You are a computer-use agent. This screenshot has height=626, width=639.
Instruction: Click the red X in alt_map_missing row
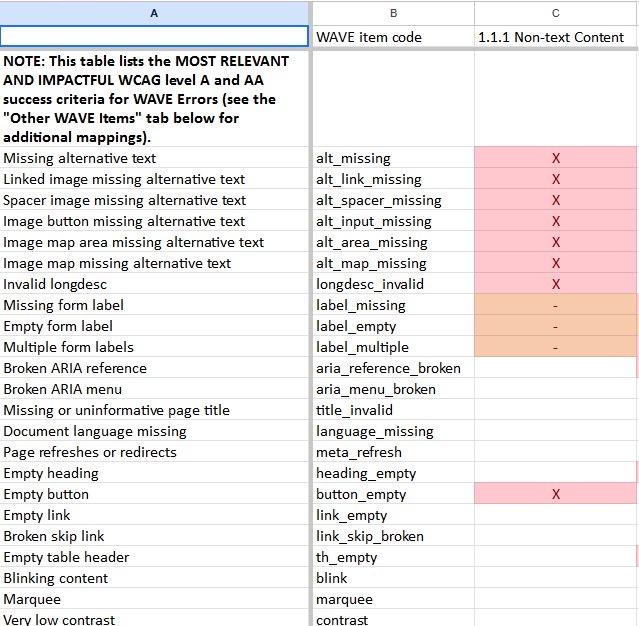click(x=556, y=263)
